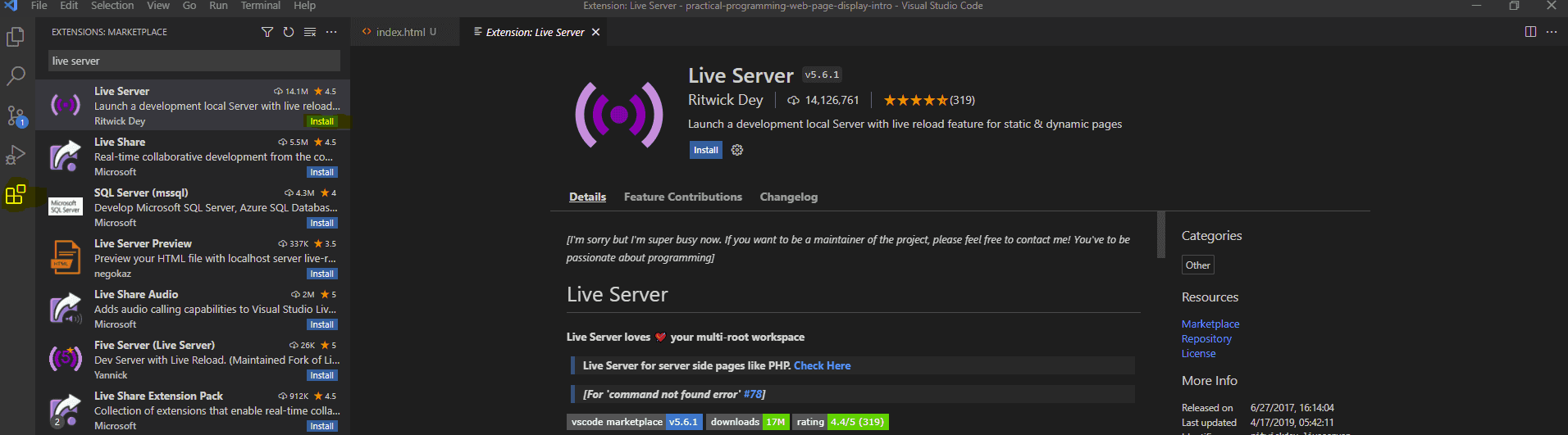Click Live Share Extension Pack icon
Screen dimensions: 1568x435
click(66, 410)
